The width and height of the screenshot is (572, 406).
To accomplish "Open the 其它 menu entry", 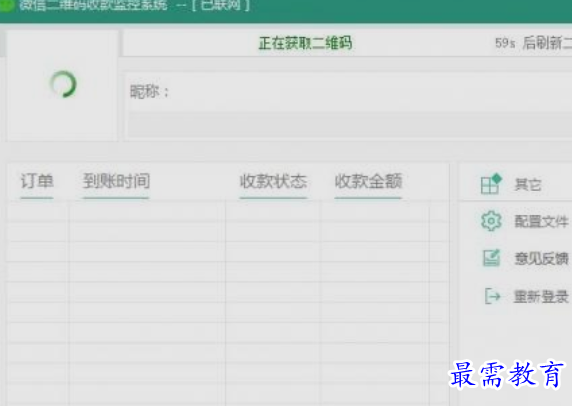I will [x=527, y=185].
